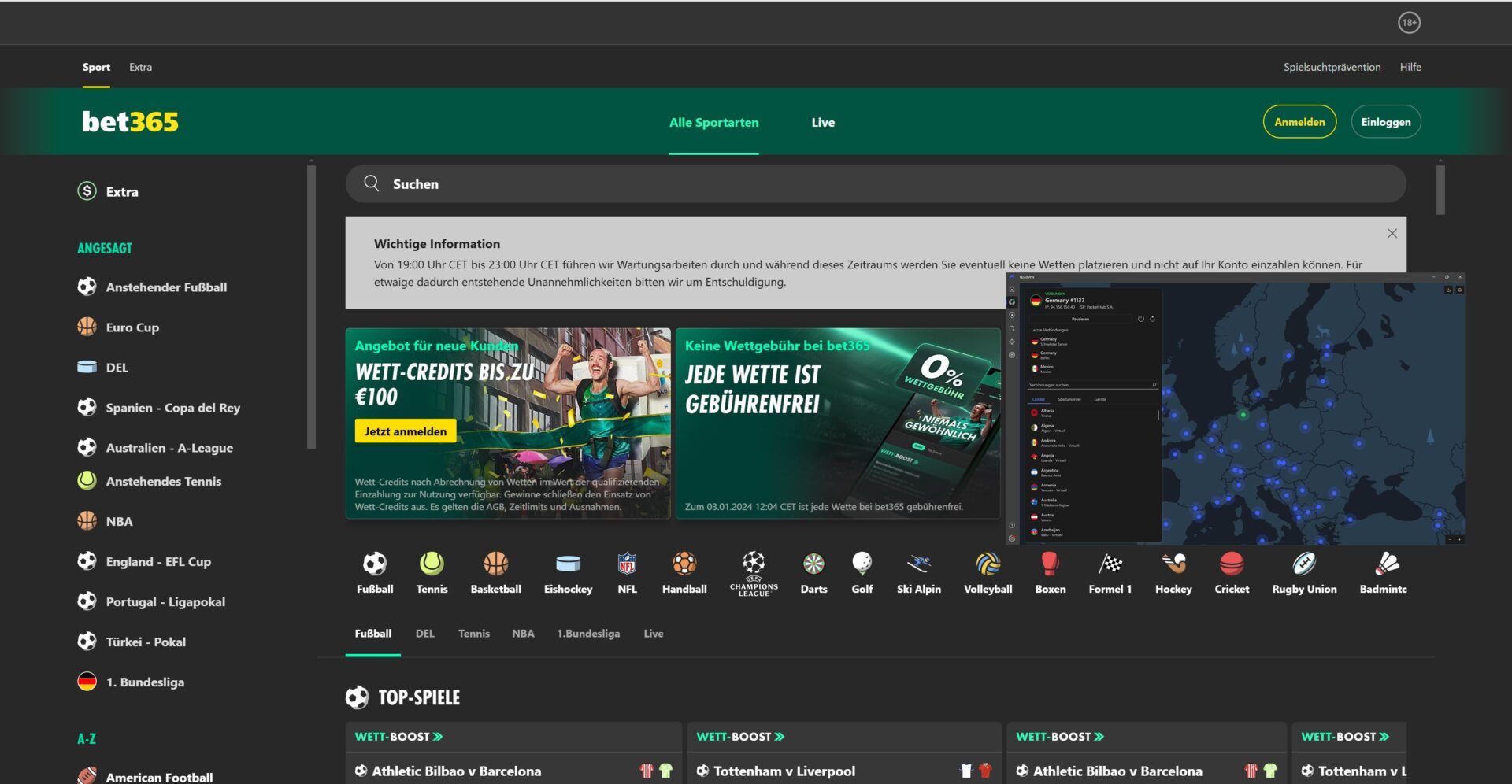Click the dollar icon next to Extra in sidebar

click(87, 191)
